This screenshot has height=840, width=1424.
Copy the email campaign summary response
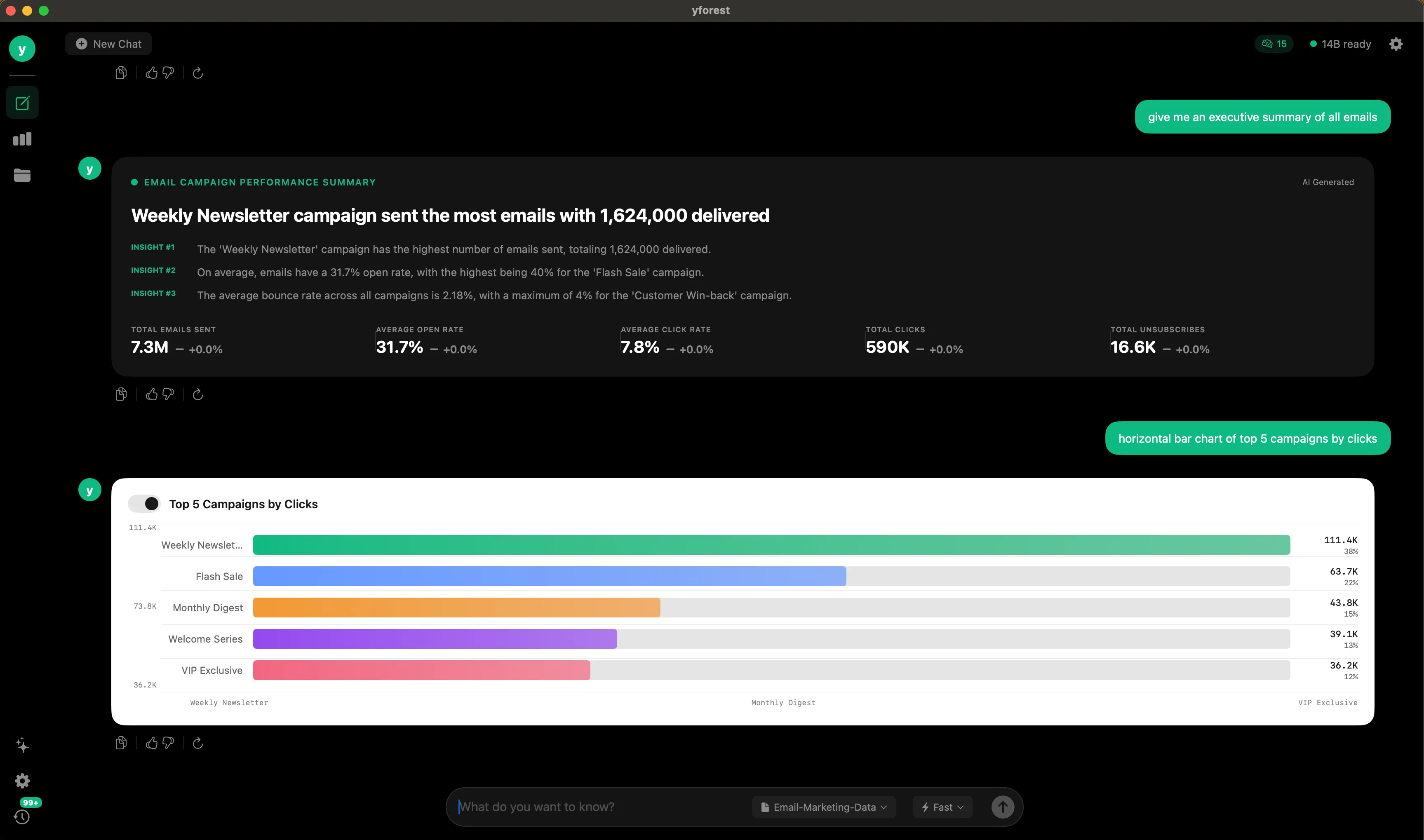click(x=121, y=394)
